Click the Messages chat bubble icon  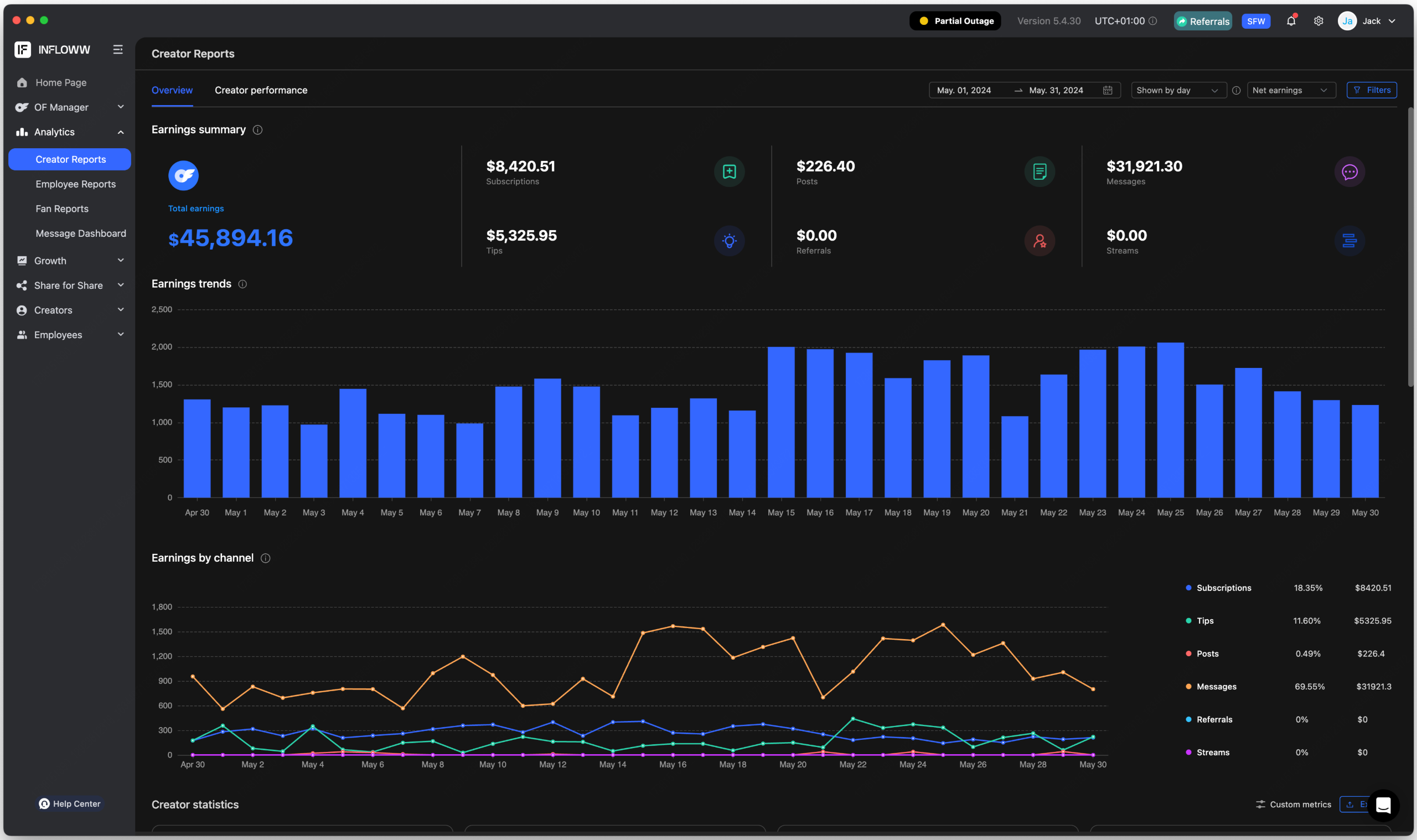(x=1349, y=172)
